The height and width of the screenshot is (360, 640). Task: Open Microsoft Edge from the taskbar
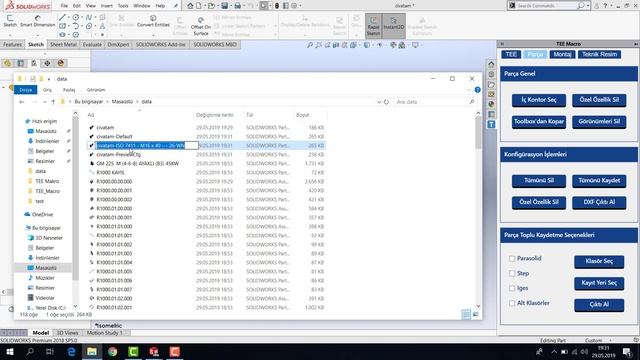(x=71, y=351)
